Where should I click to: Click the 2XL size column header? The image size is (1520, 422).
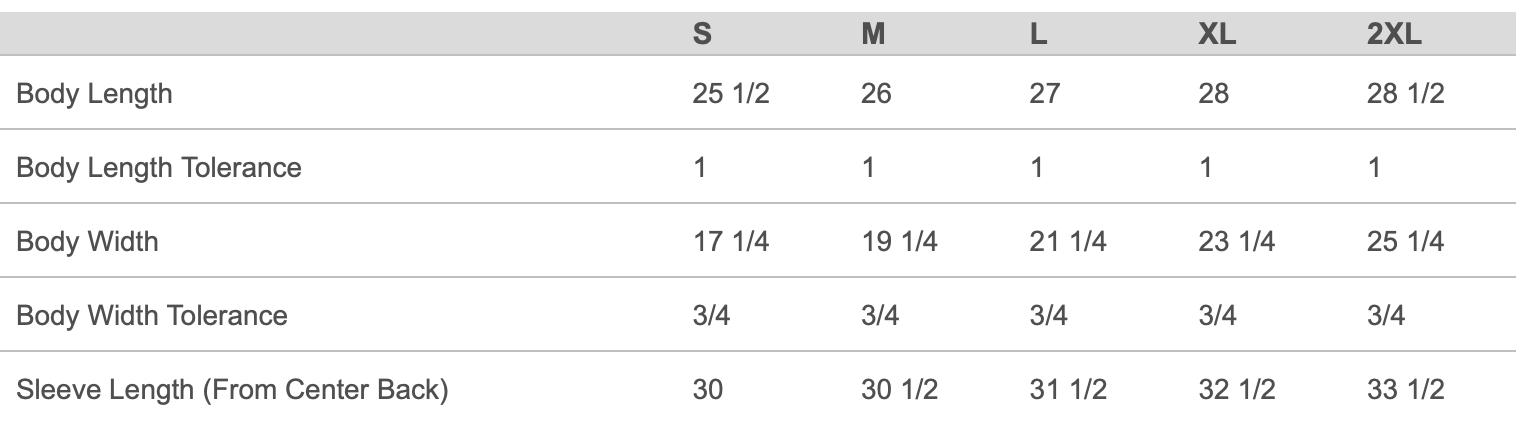(1394, 34)
